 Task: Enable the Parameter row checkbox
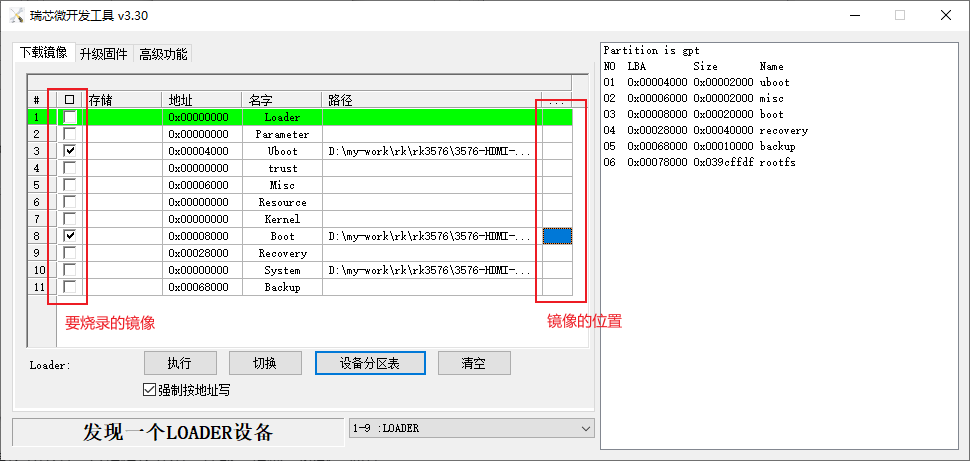coord(71,134)
